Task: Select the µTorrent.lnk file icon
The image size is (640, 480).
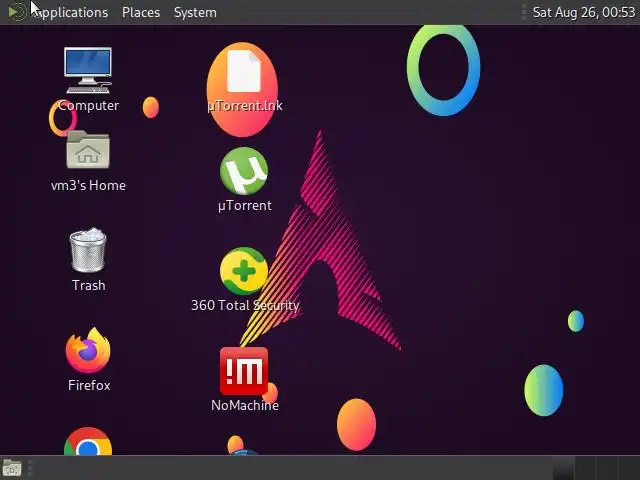Action: [244, 71]
